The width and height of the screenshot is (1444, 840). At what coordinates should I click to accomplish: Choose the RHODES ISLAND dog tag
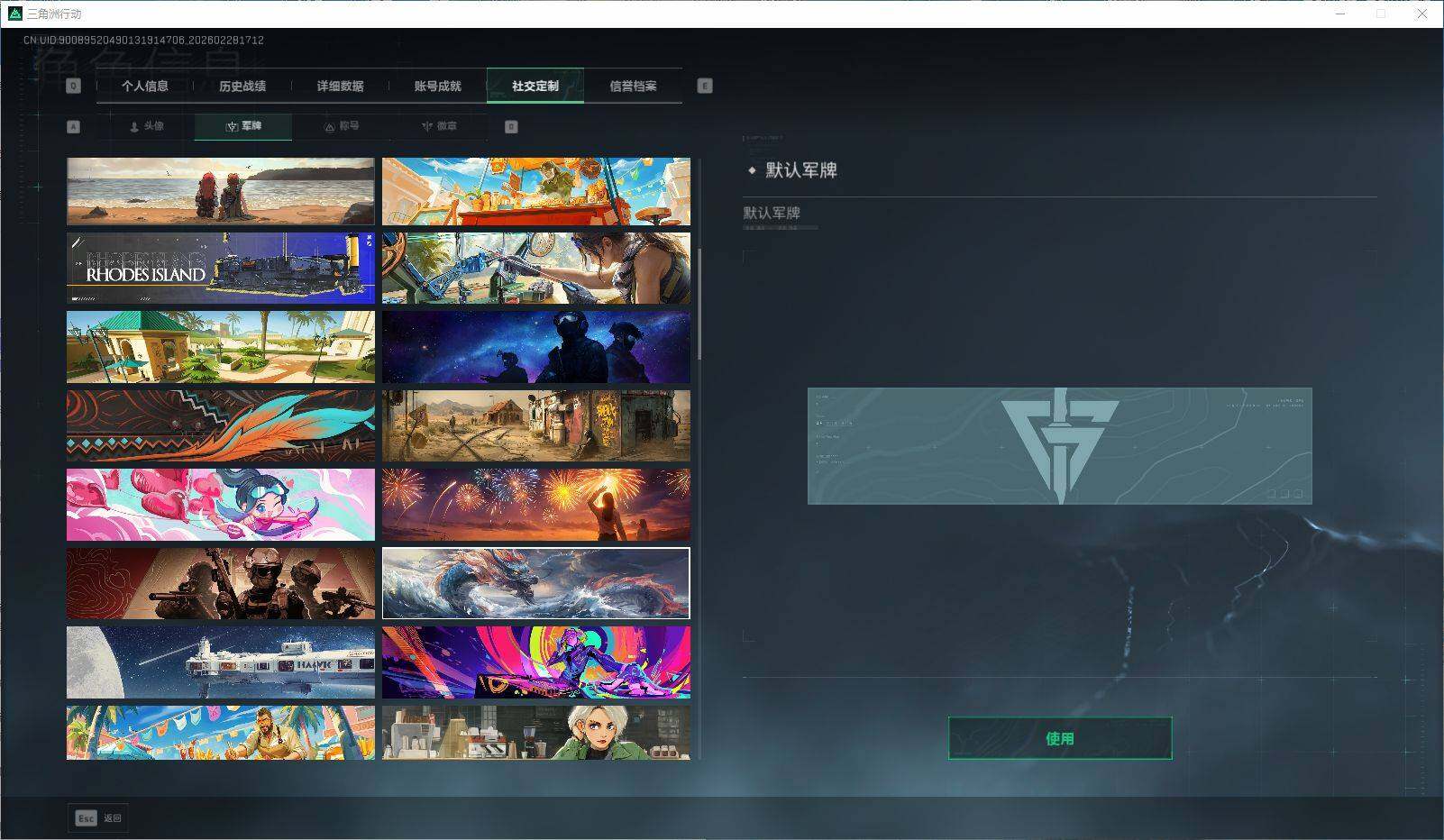pyautogui.click(x=221, y=269)
